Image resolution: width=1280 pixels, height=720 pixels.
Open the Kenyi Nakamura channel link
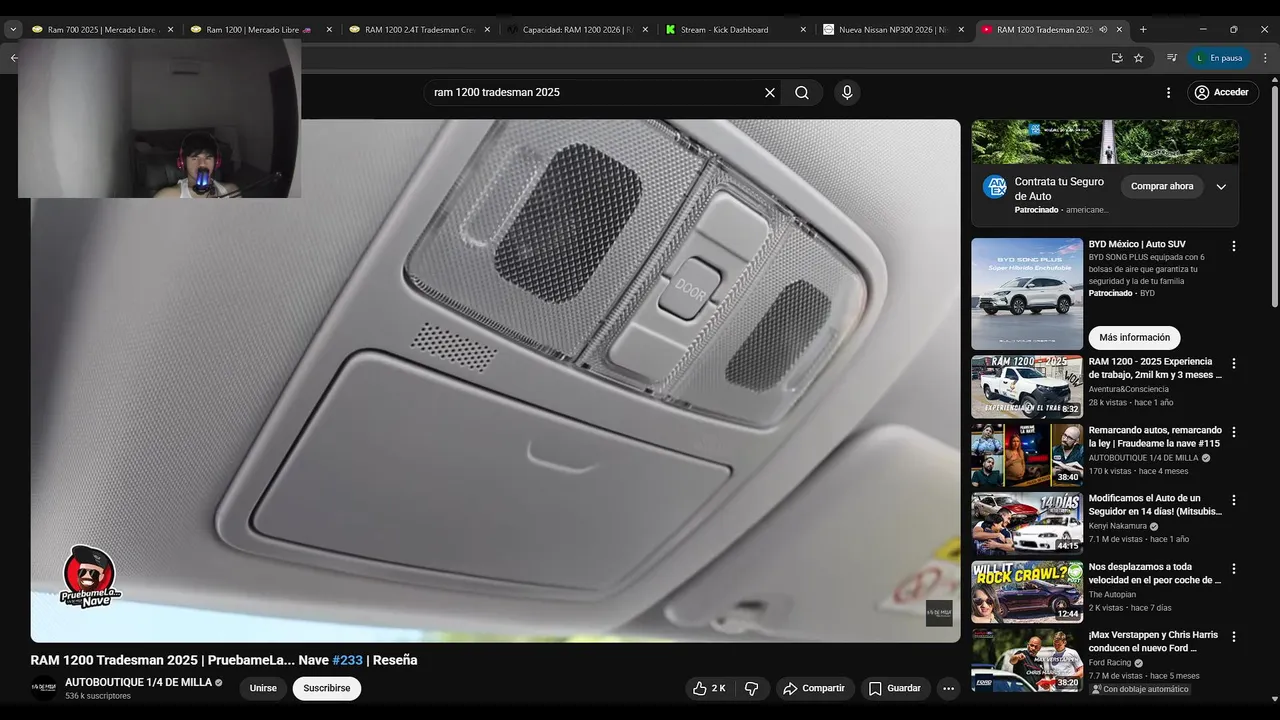point(1119,526)
